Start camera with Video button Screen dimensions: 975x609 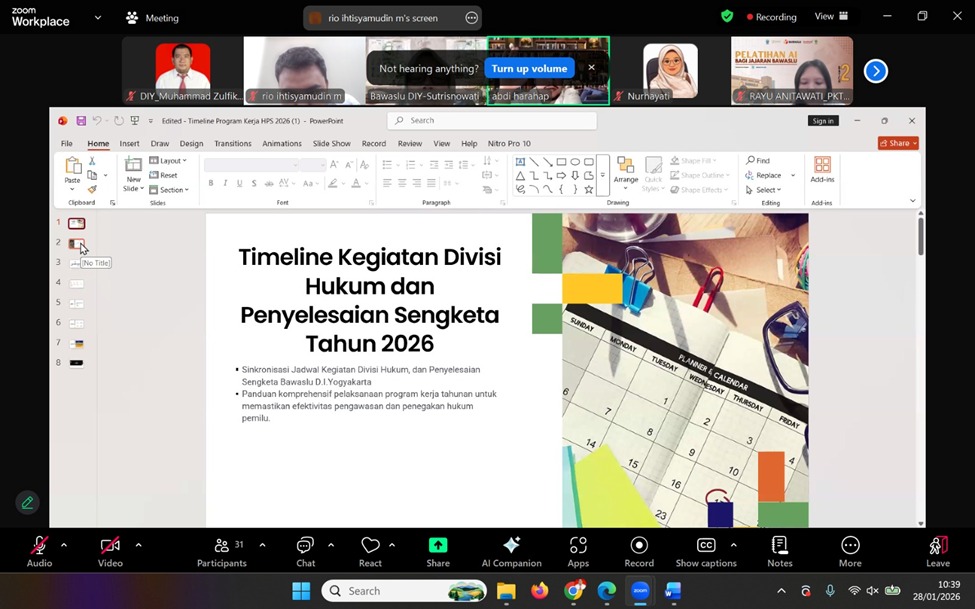(110, 551)
